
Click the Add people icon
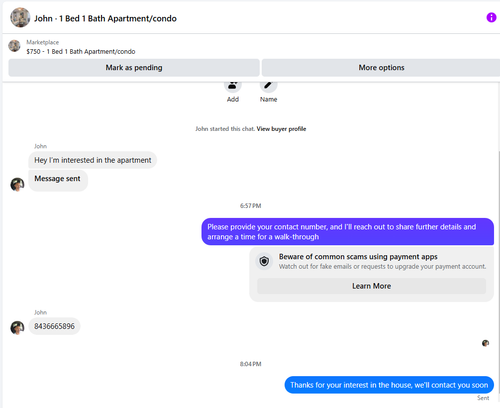point(233,86)
